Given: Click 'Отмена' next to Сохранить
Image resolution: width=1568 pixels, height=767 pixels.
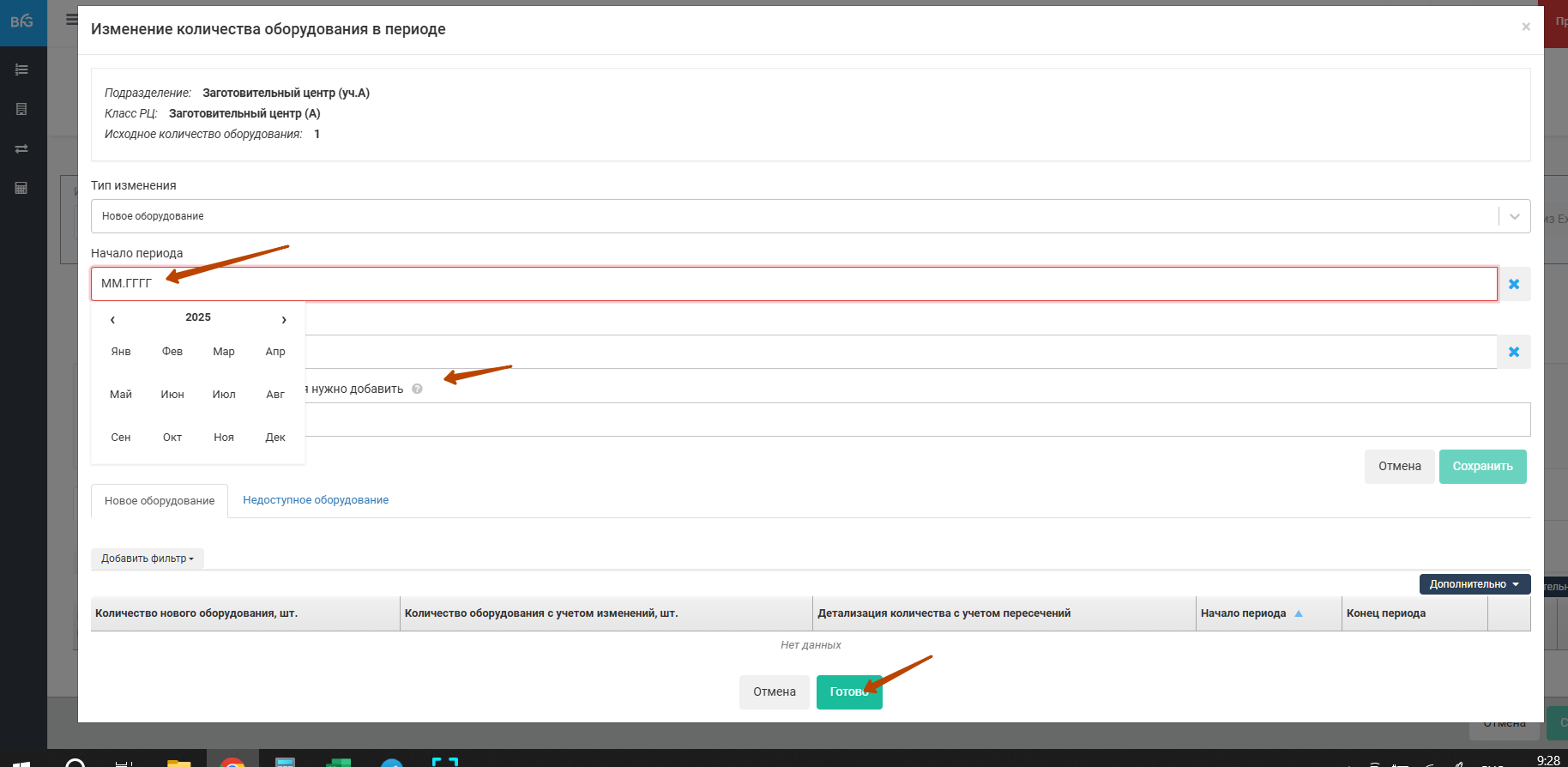Looking at the screenshot, I should [x=1399, y=467].
